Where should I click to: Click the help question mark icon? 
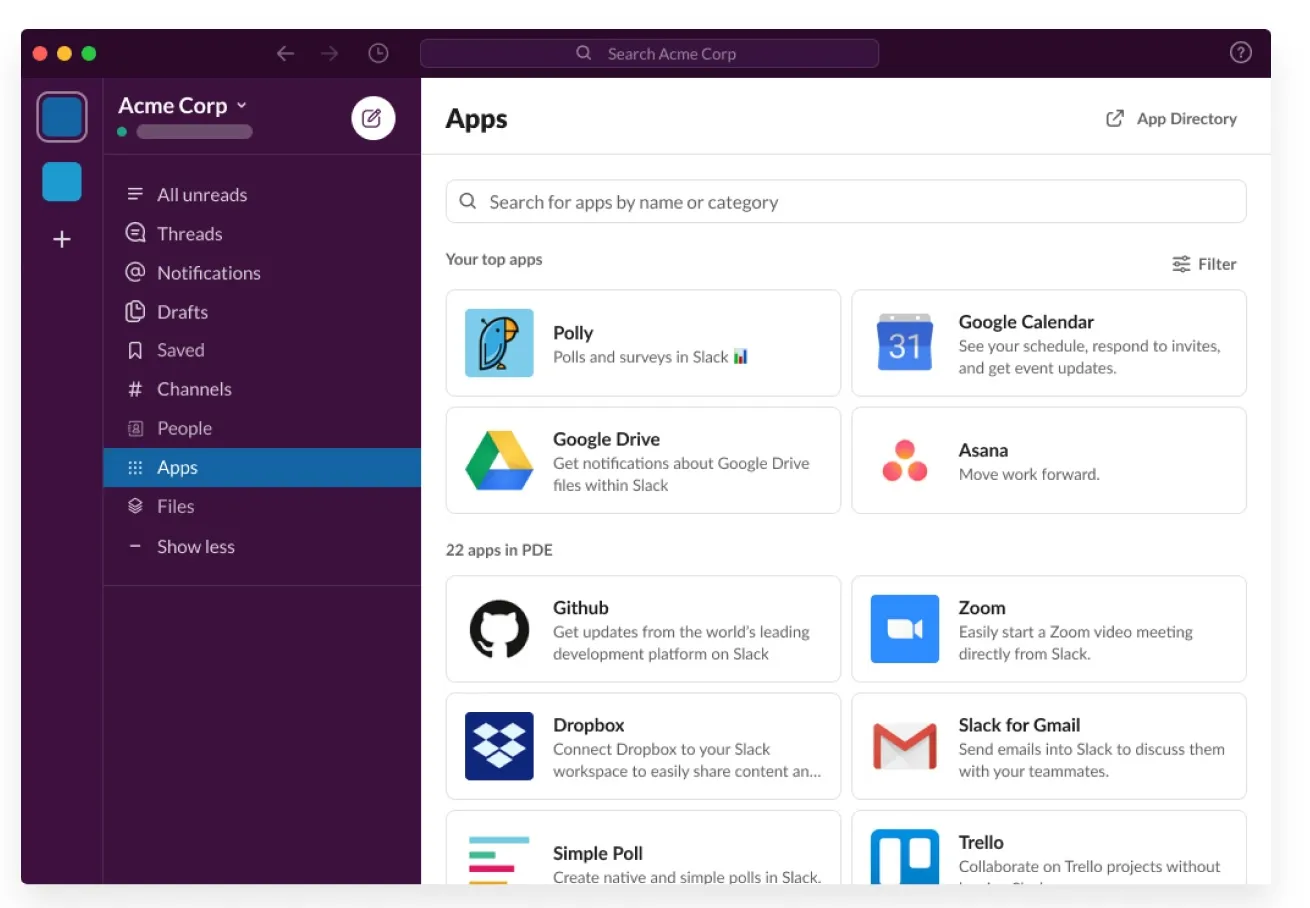tap(1240, 54)
